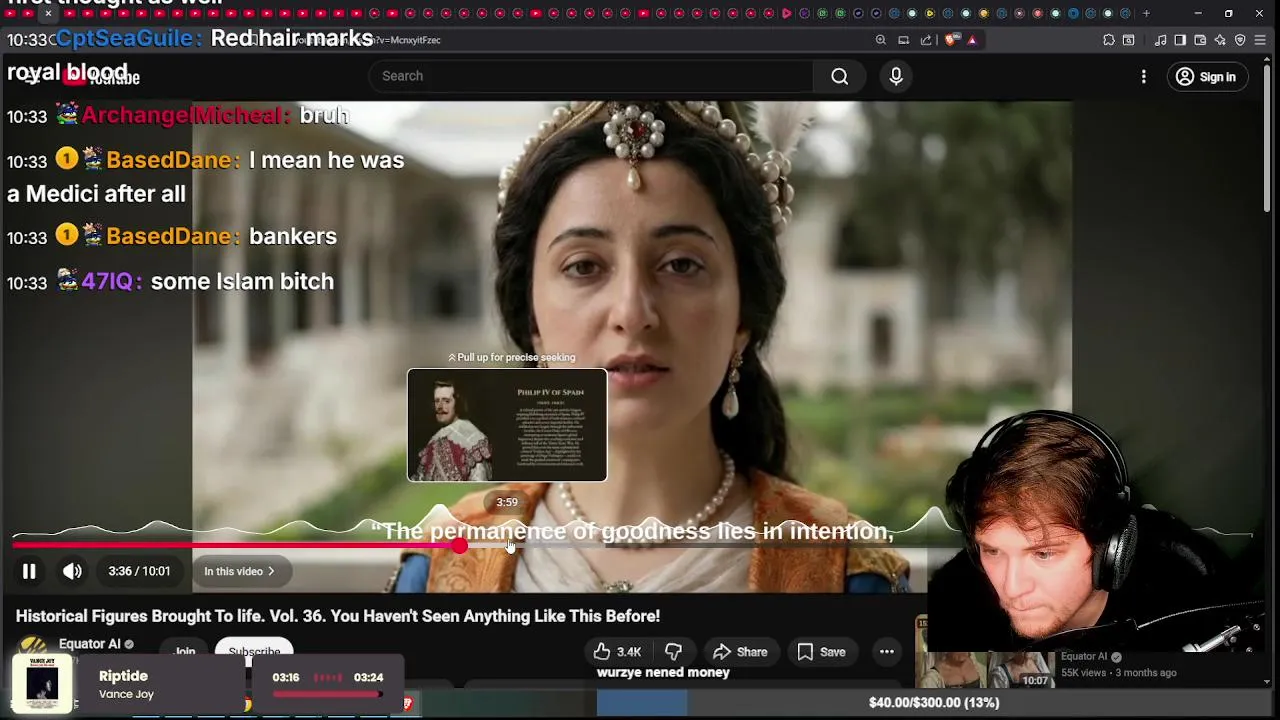Pause the YouTube video

[x=29, y=571]
